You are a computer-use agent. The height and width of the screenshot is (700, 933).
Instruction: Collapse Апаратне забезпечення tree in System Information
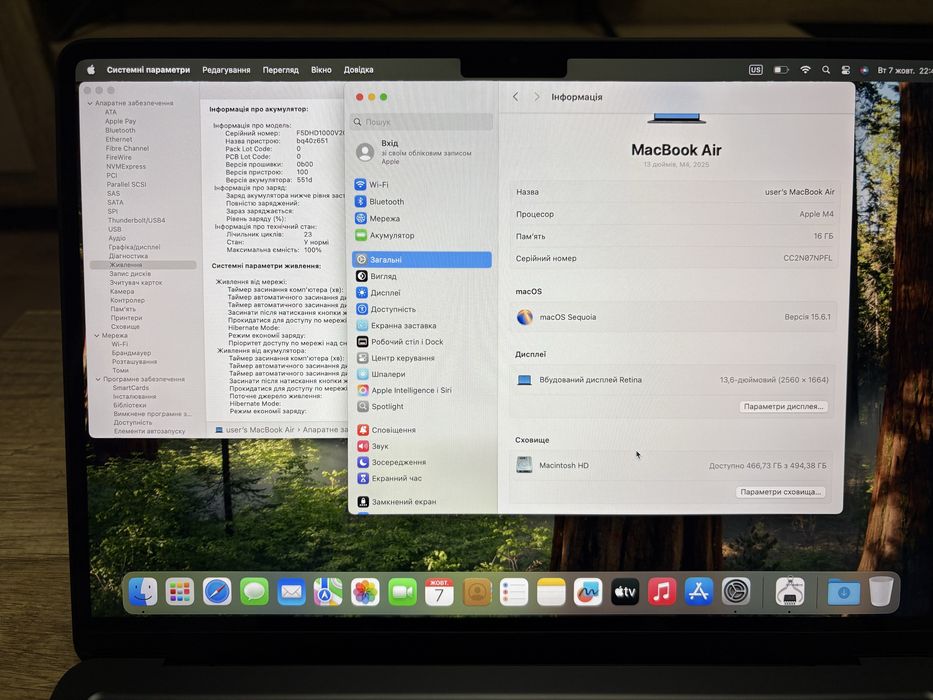pyautogui.click(x=90, y=103)
